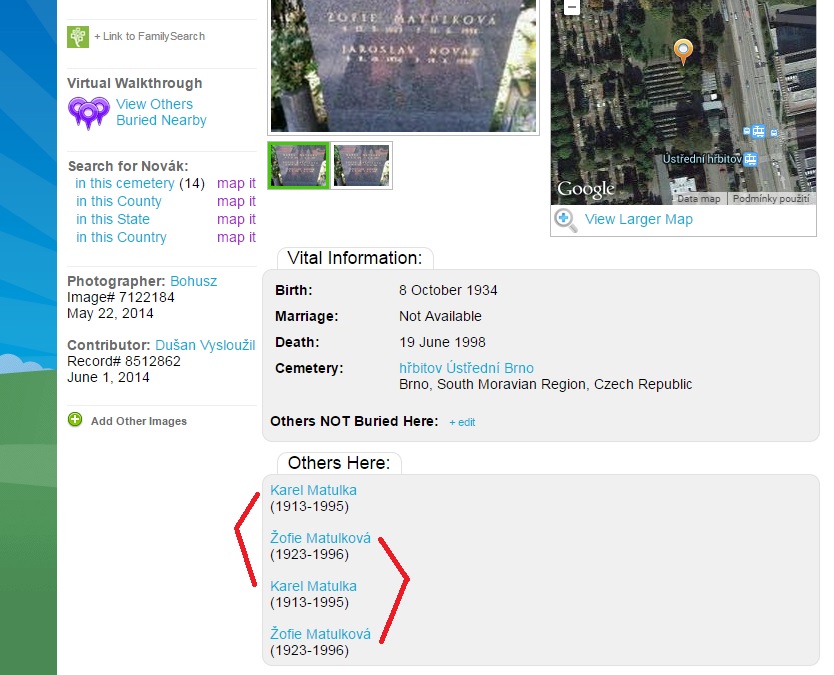
Task: Click the Ústřední hřbitov tram stop icon
Action: coord(750,159)
